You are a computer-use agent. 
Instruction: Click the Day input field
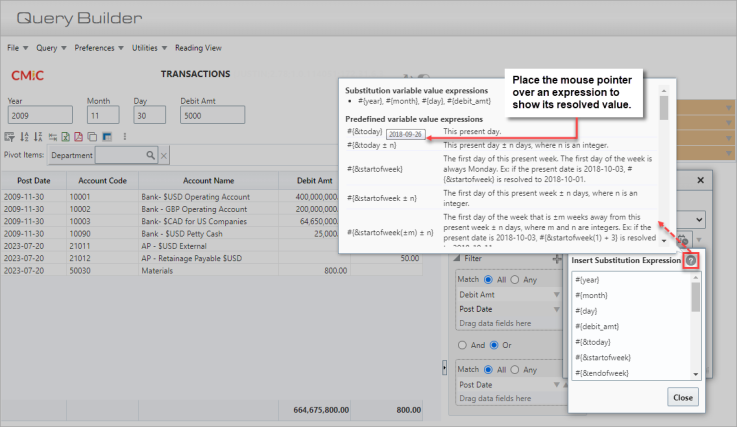tap(149, 115)
